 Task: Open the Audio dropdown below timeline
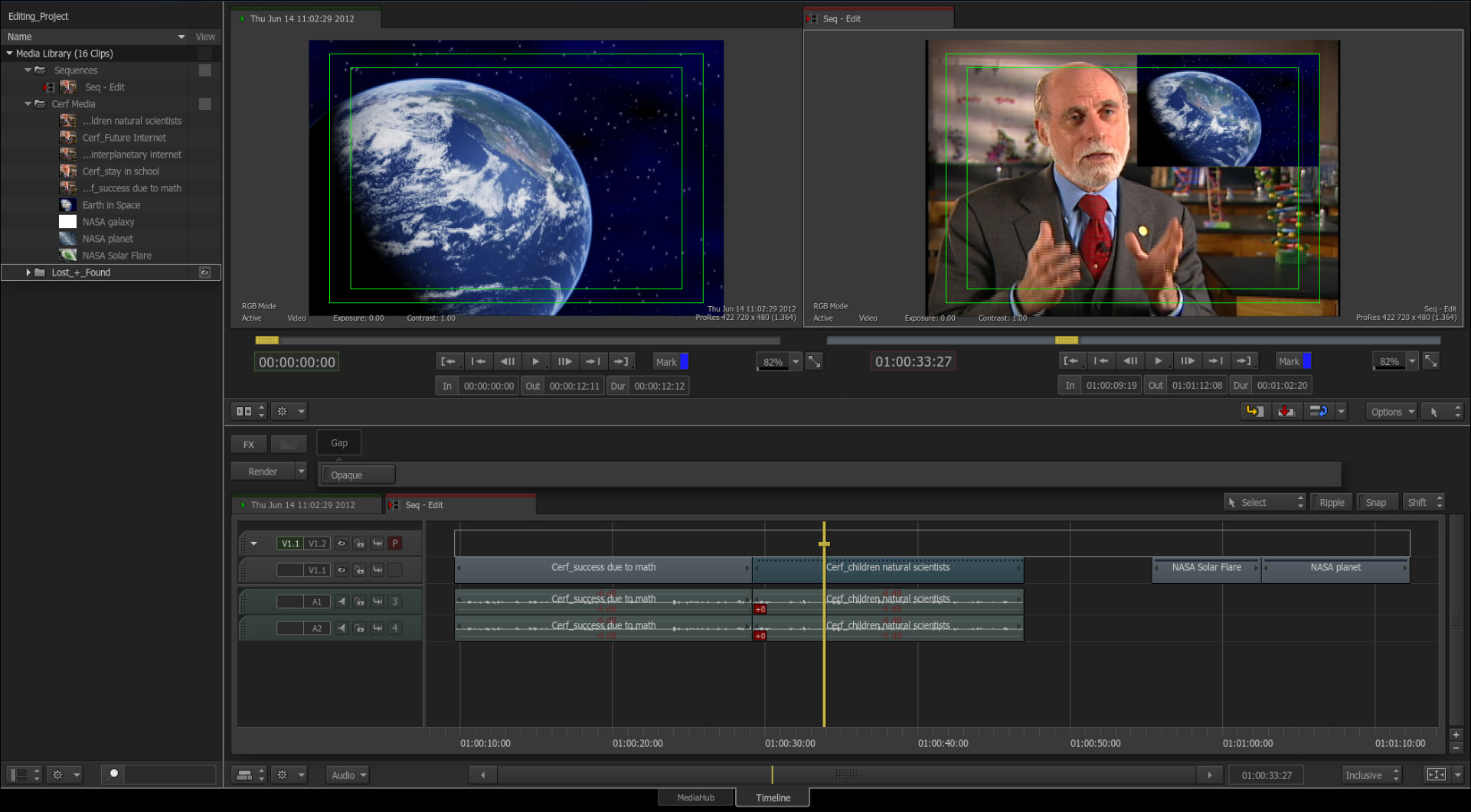click(x=348, y=774)
